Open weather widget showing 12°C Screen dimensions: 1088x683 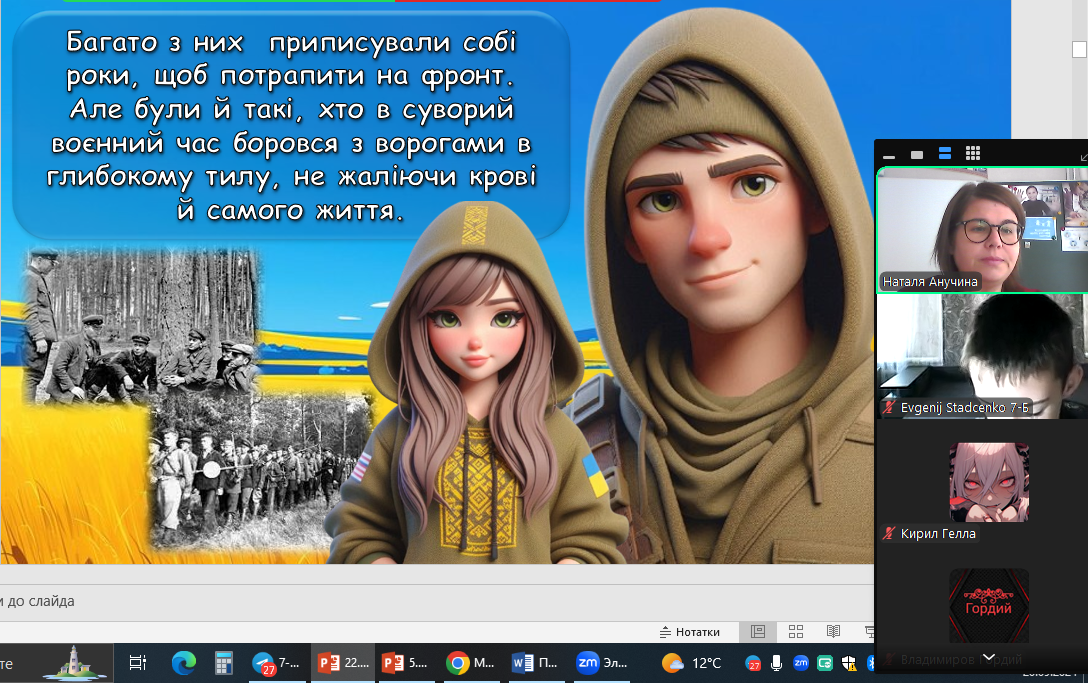point(691,663)
